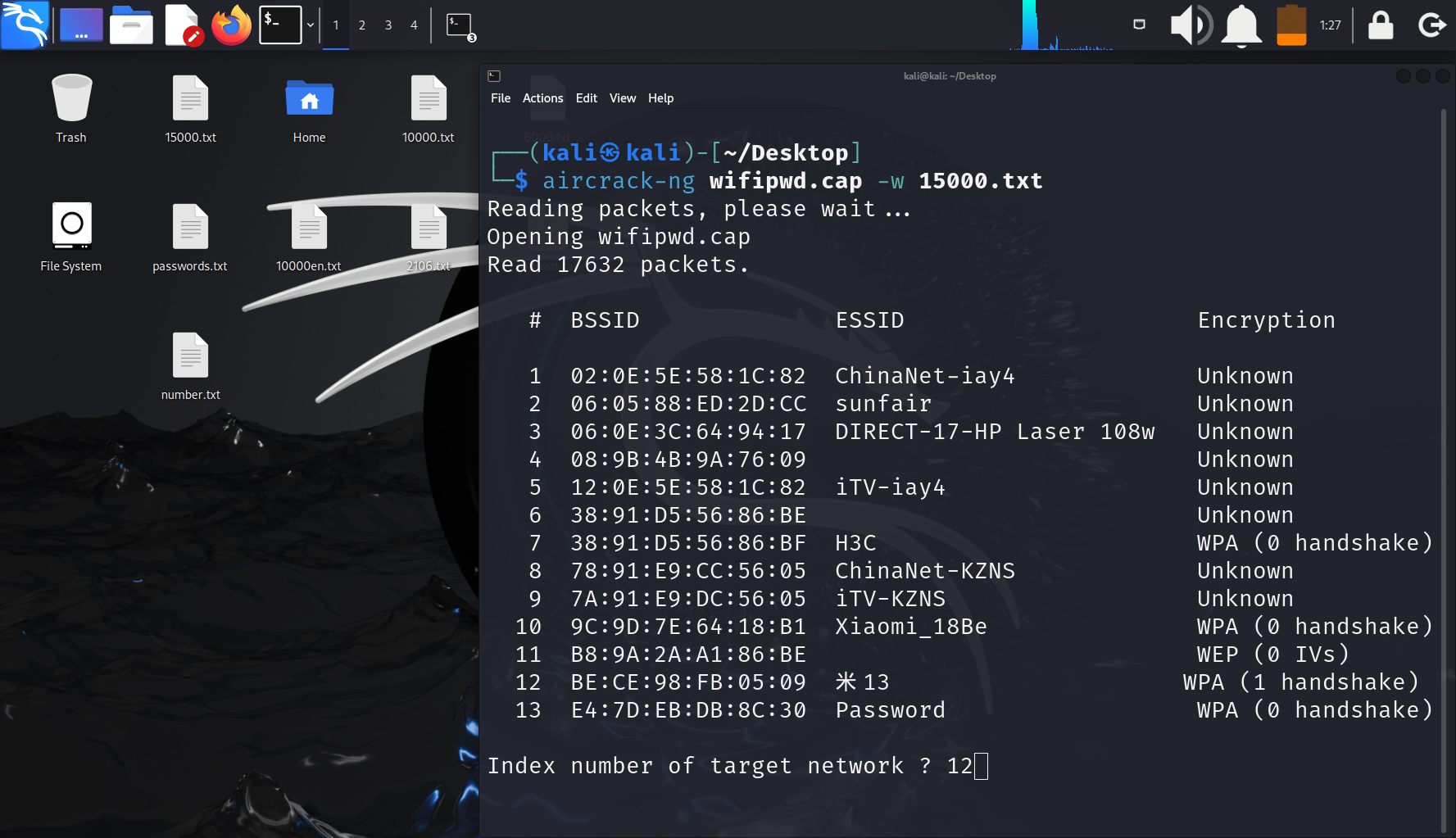Click the ESSID Xiaomi_18Be text
The width and height of the screenshot is (1456, 838).
point(911,627)
